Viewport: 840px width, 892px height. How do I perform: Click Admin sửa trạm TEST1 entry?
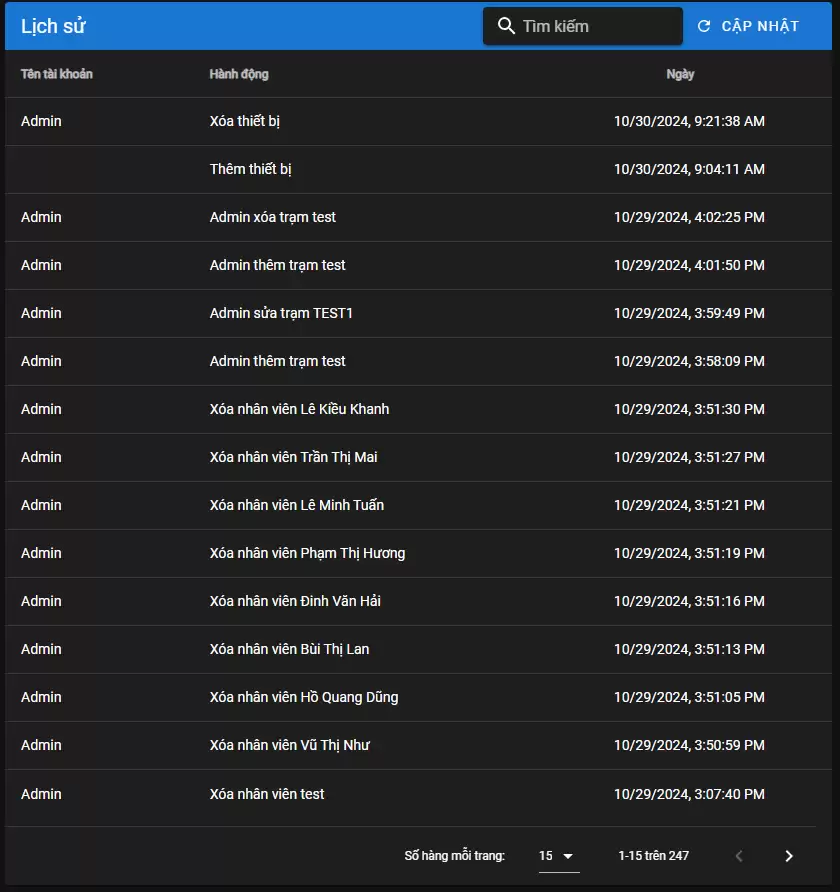point(281,313)
